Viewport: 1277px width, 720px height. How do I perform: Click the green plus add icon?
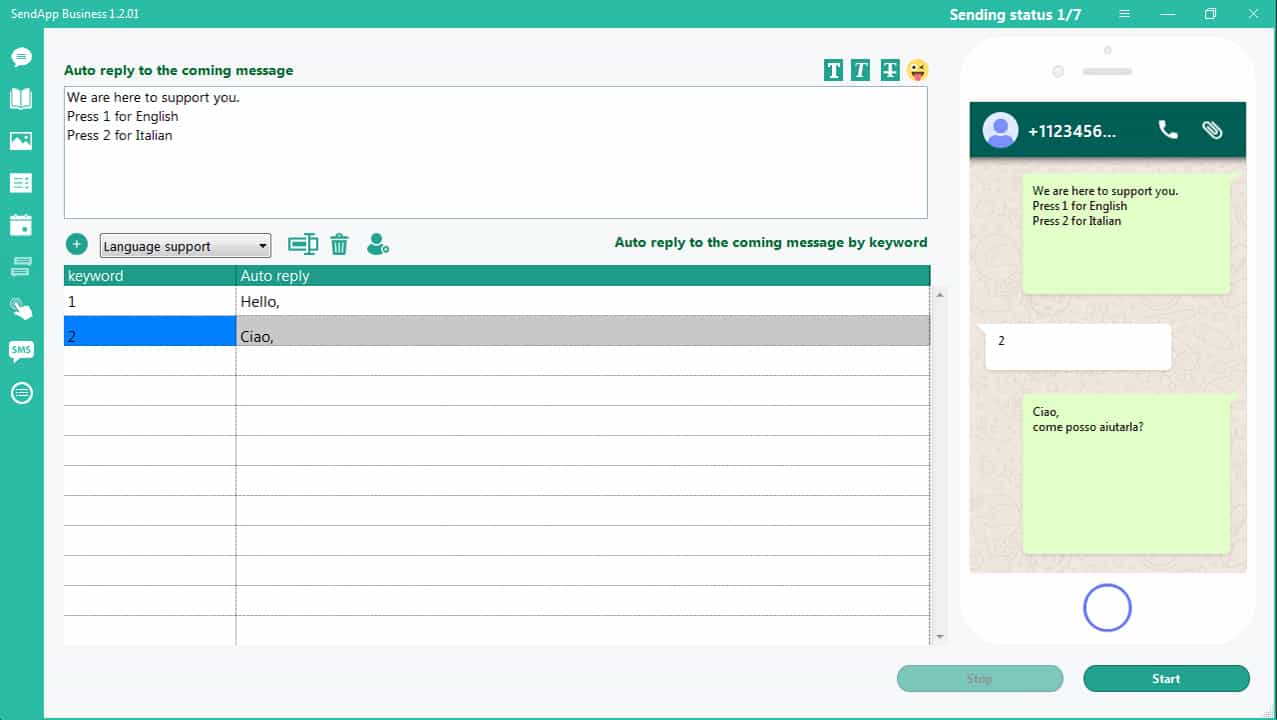[x=77, y=244]
